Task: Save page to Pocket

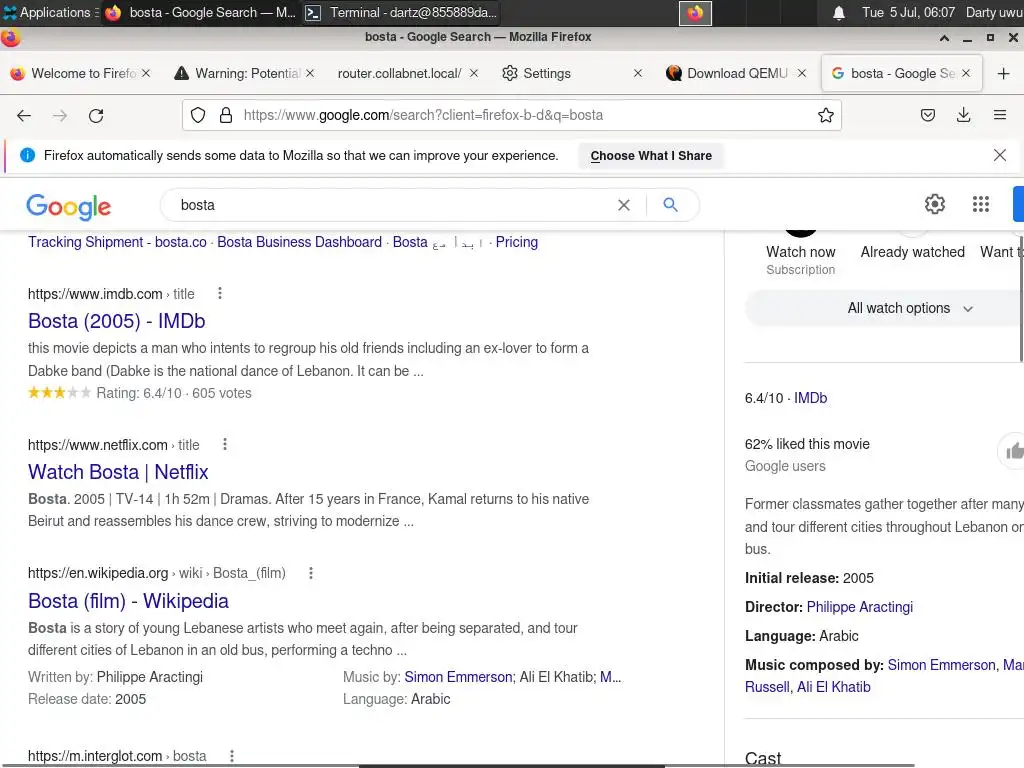Action: (x=927, y=116)
